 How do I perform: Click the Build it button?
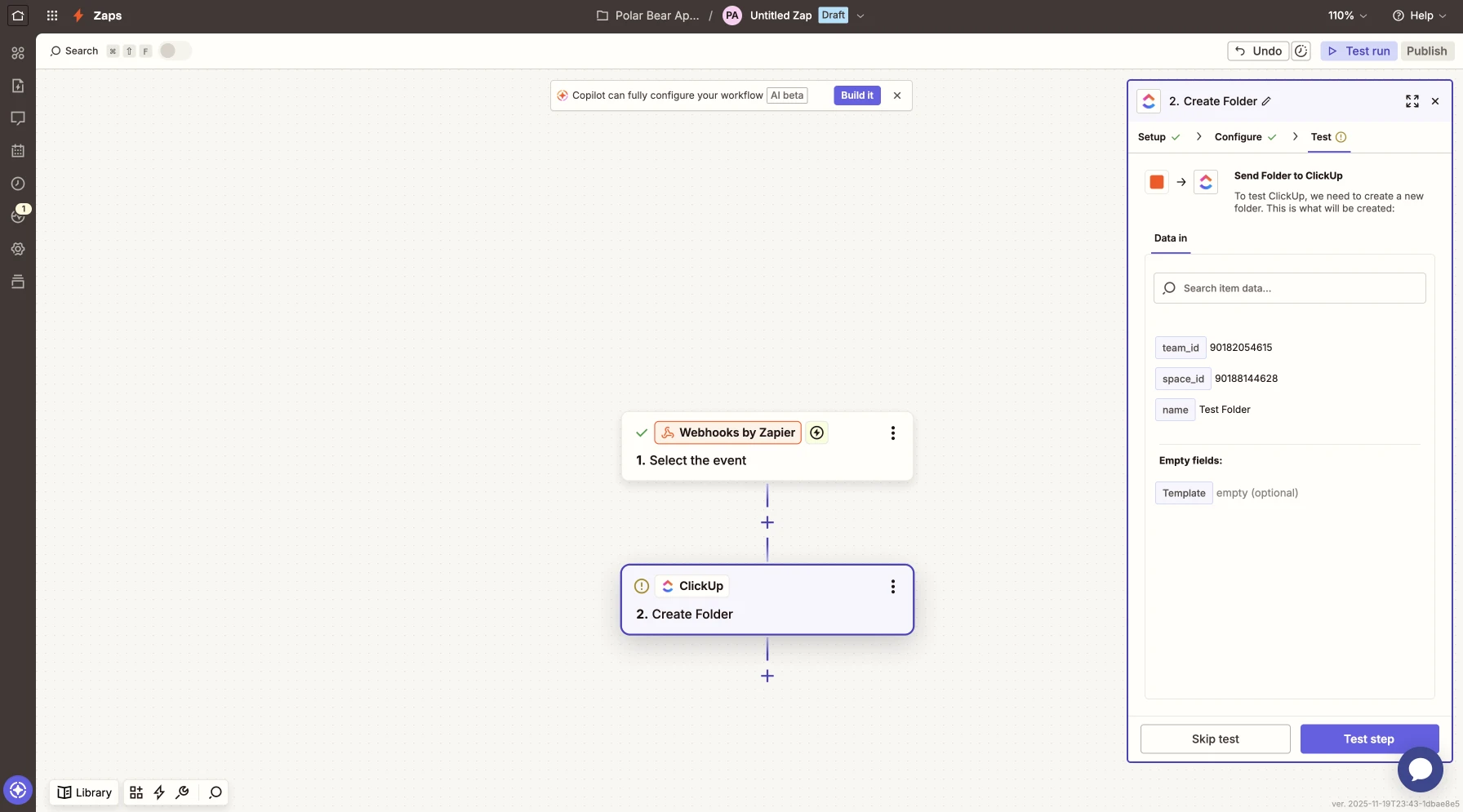[x=856, y=95]
